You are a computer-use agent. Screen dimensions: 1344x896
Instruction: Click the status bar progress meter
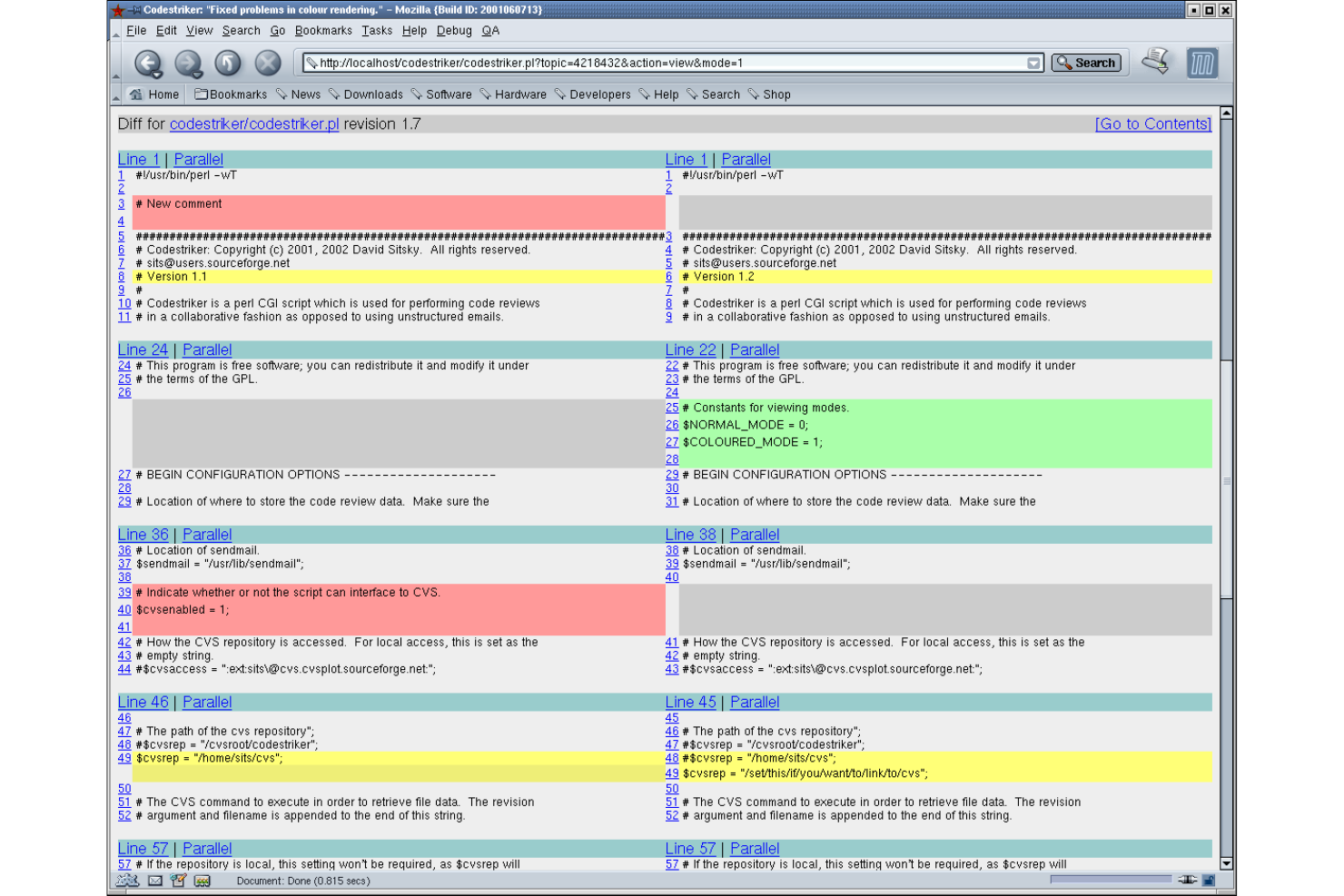[1111, 880]
